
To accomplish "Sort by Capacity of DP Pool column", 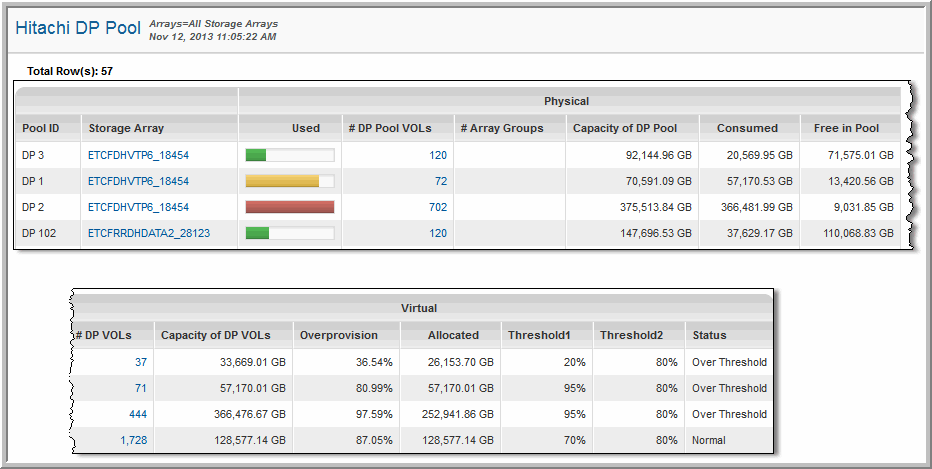I will pyautogui.click(x=624, y=128).
